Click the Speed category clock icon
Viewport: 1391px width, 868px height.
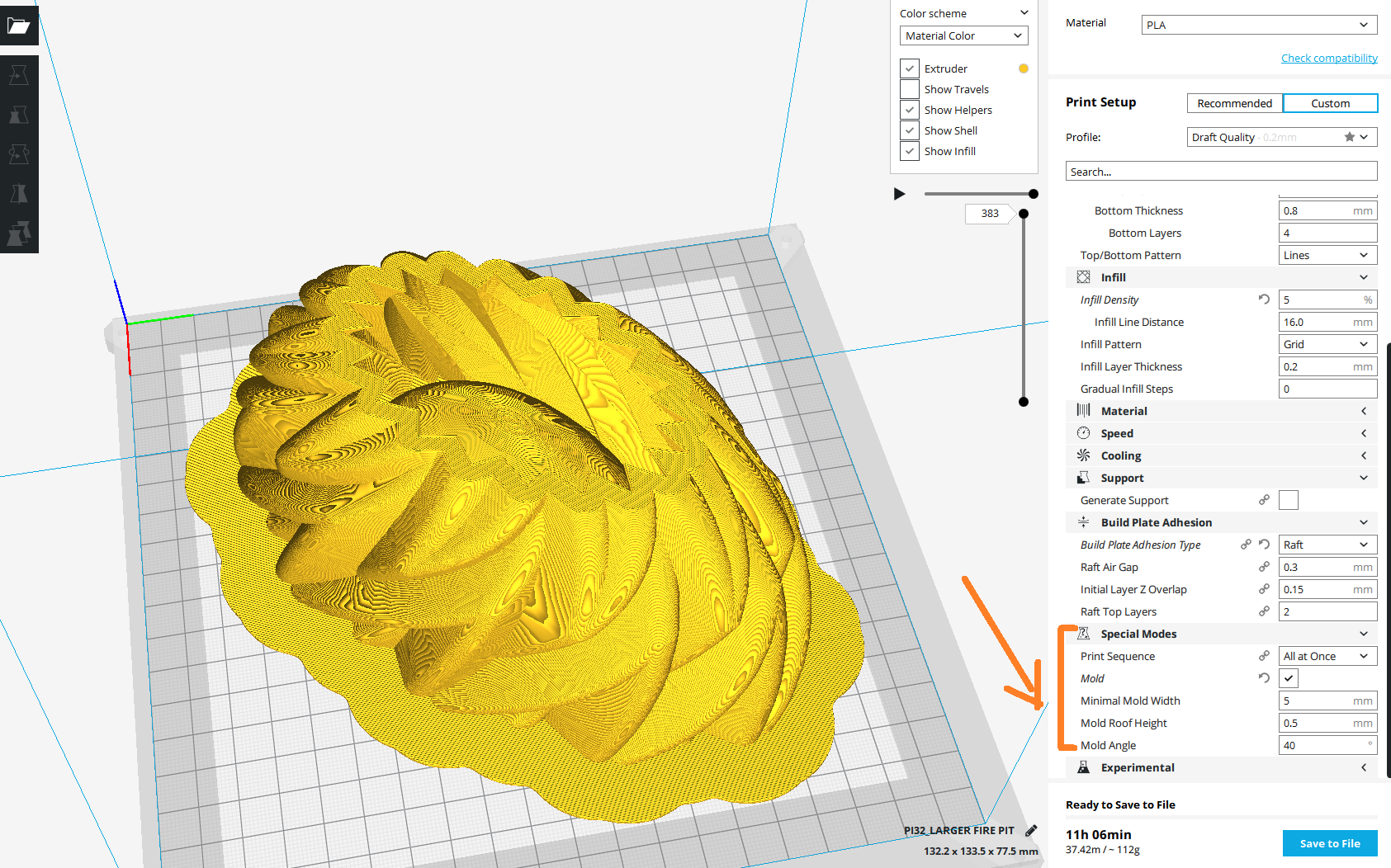[x=1083, y=433]
